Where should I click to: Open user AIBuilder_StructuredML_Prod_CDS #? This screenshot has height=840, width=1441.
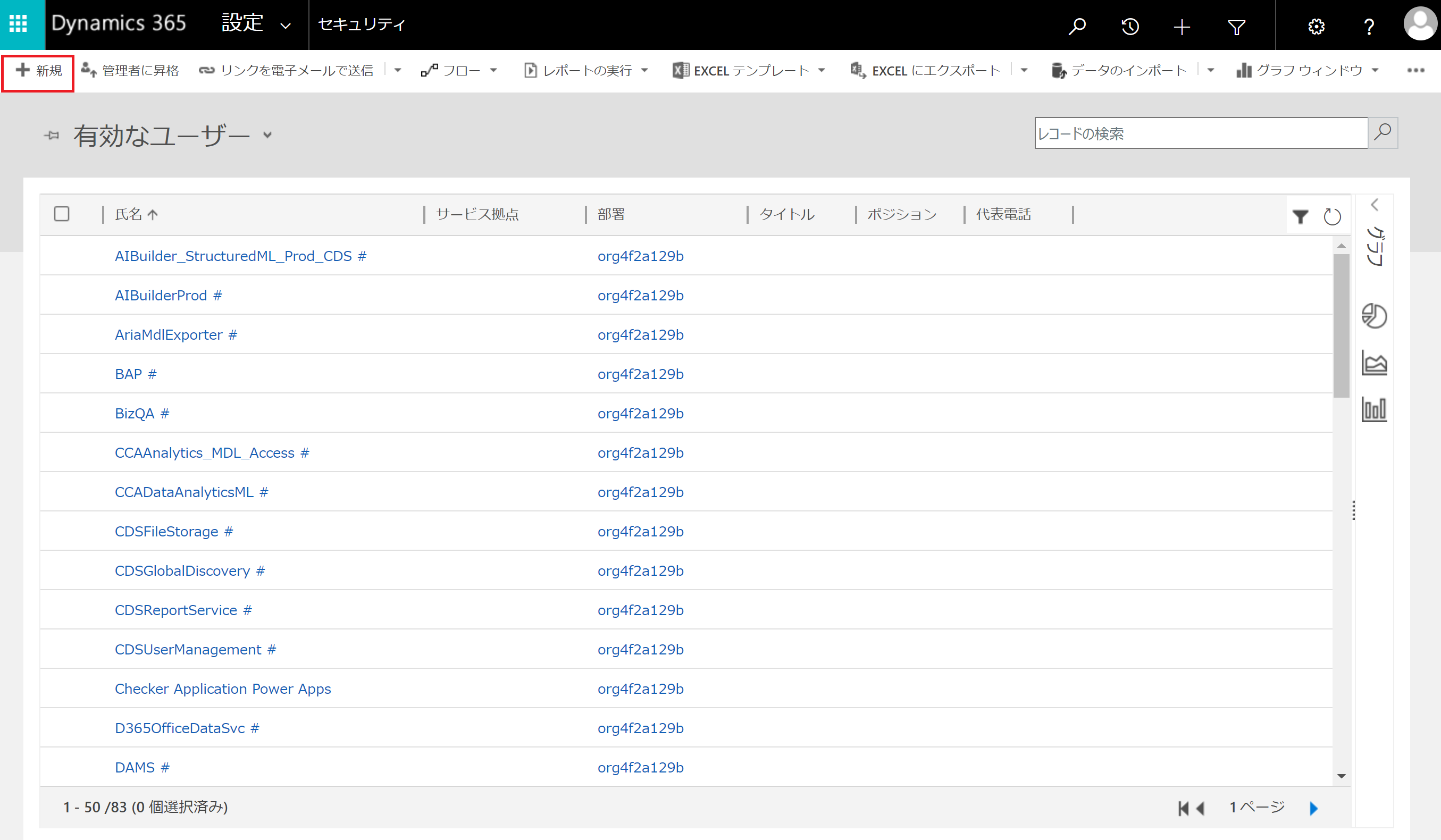click(x=241, y=256)
